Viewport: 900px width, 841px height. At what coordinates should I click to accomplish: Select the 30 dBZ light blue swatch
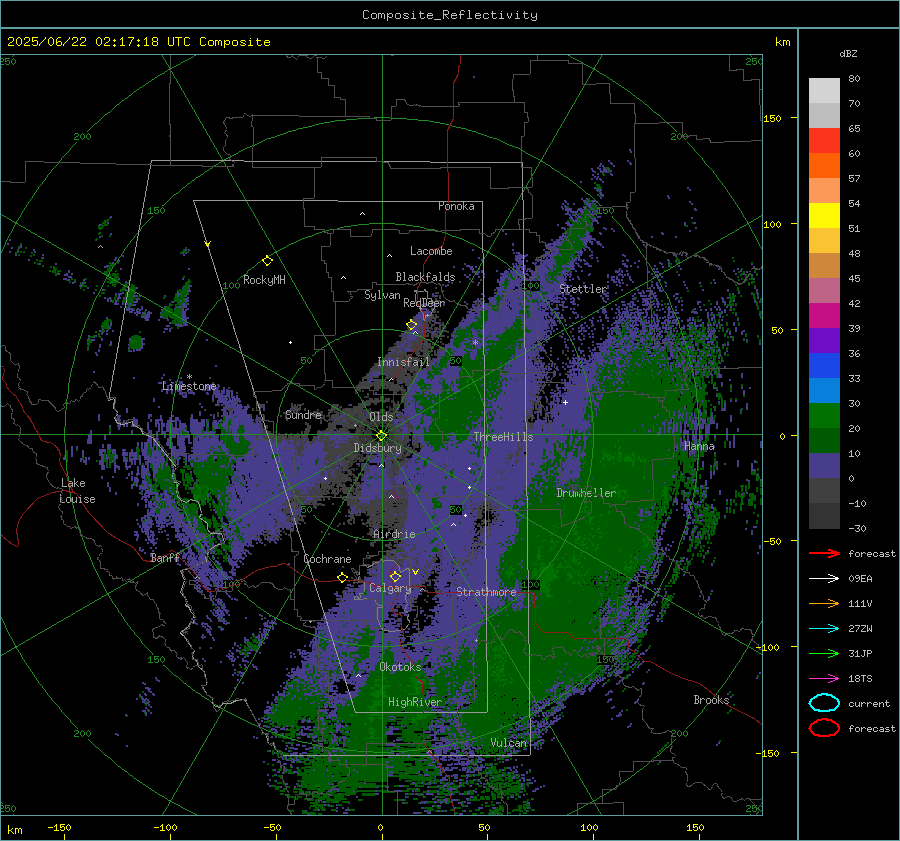tap(824, 390)
